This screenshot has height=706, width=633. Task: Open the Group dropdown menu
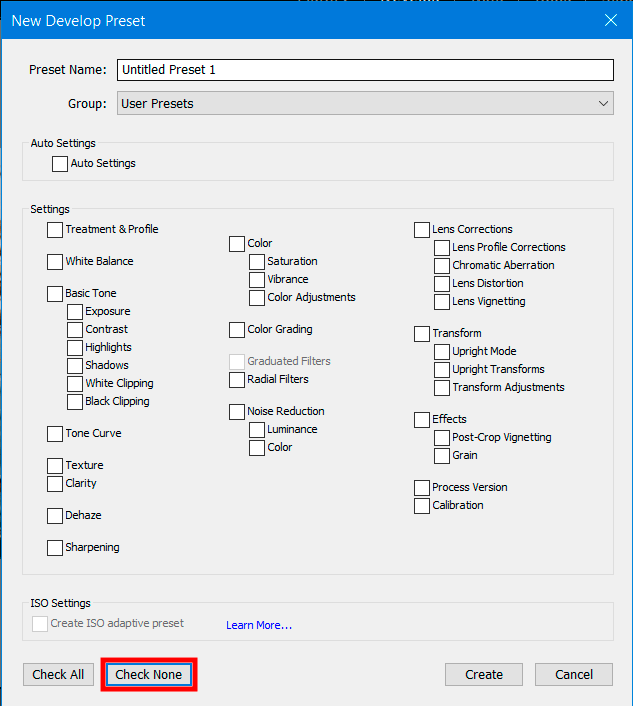pos(365,103)
